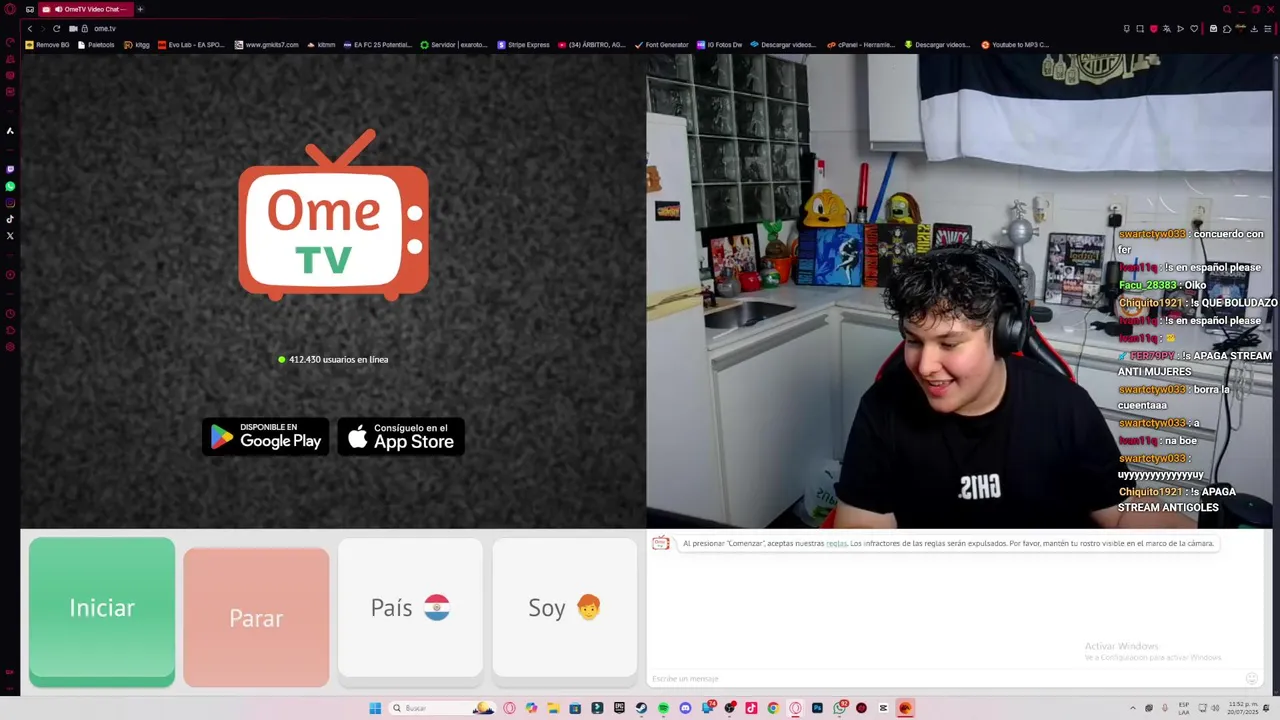The image size is (1280, 720).
Task: Open the Evo Lab - EA SPO bookmark
Action: pyautogui.click(x=192, y=45)
